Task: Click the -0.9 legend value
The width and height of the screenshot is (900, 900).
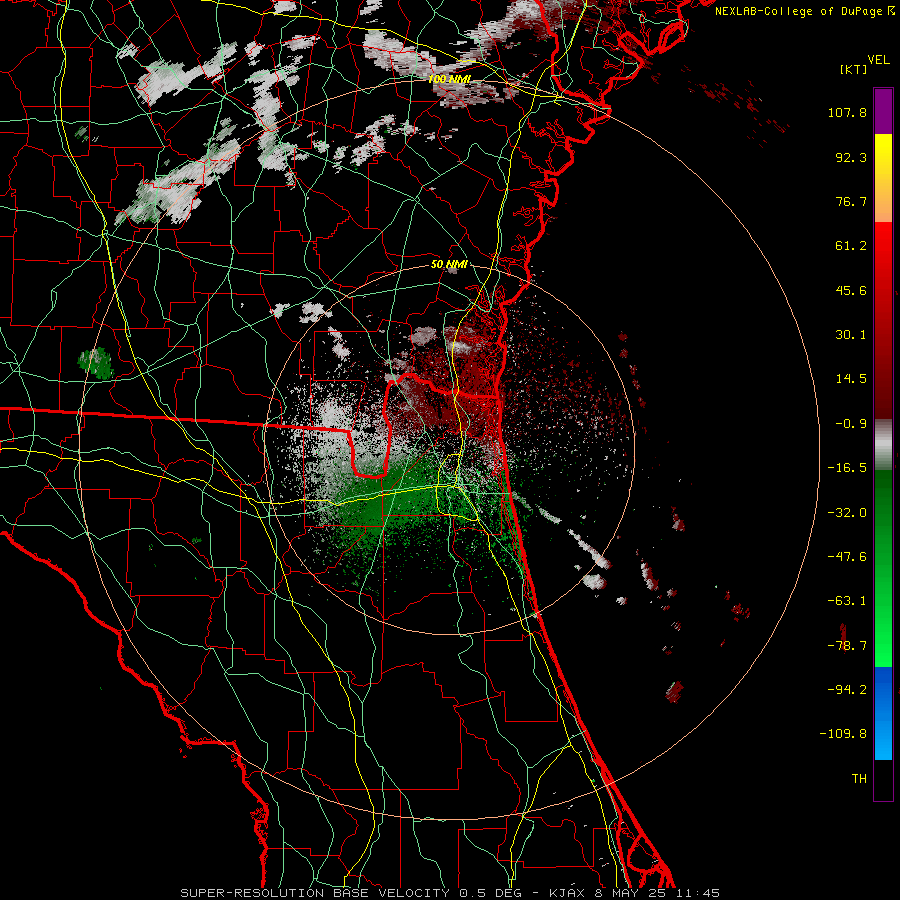Action: pos(851,424)
